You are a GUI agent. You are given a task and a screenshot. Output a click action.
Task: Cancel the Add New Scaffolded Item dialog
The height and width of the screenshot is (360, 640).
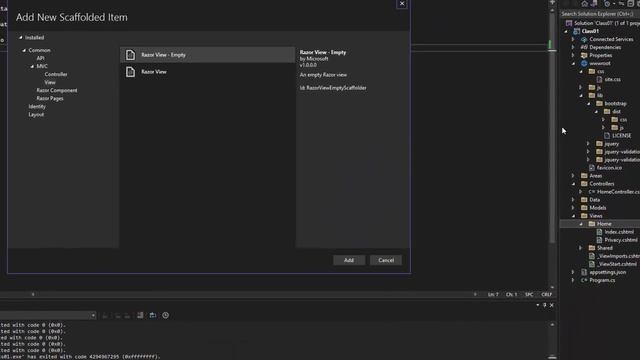pyautogui.click(x=386, y=260)
